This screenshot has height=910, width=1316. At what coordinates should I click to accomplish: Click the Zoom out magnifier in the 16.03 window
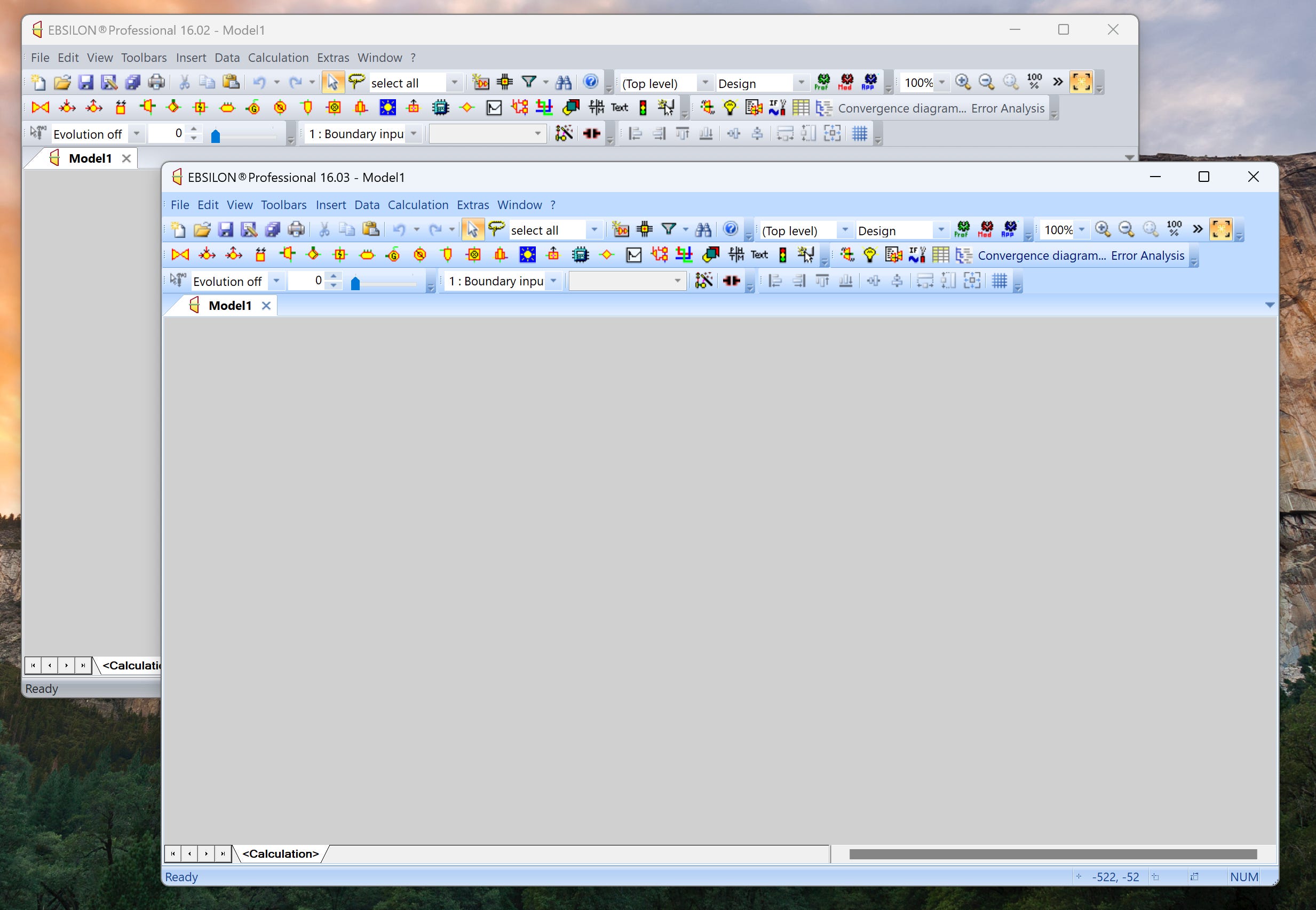point(1126,229)
